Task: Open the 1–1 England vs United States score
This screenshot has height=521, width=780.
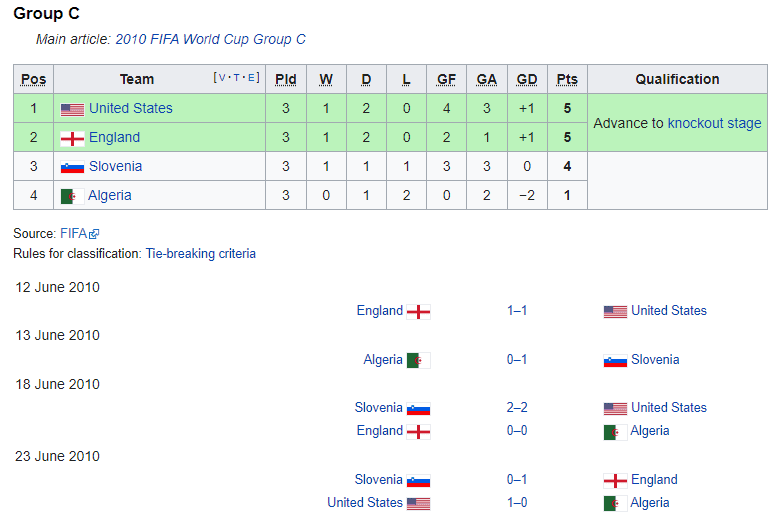Action: click(x=517, y=311)
